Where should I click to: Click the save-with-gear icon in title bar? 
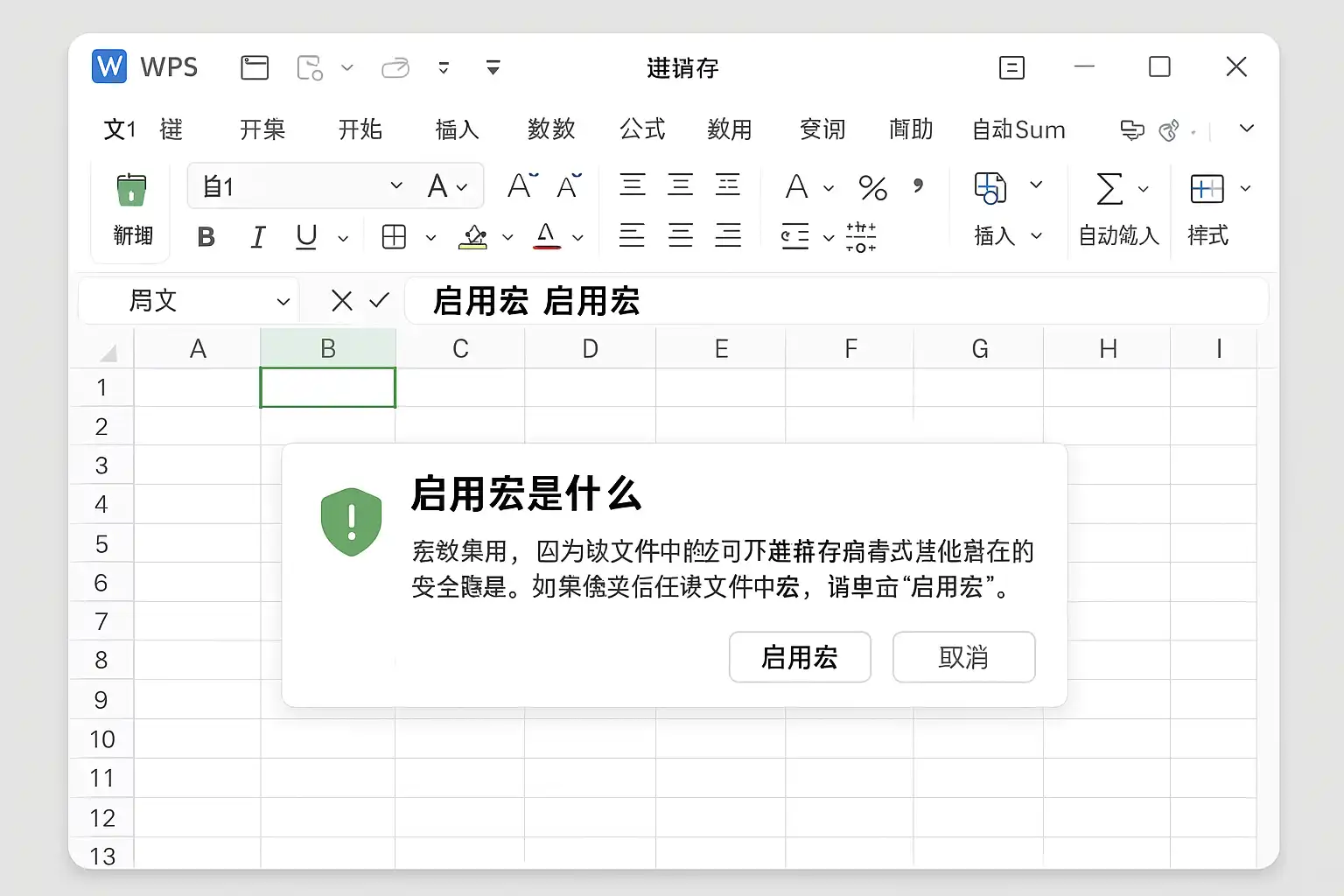pyautogui.click(x=310, y=67)
